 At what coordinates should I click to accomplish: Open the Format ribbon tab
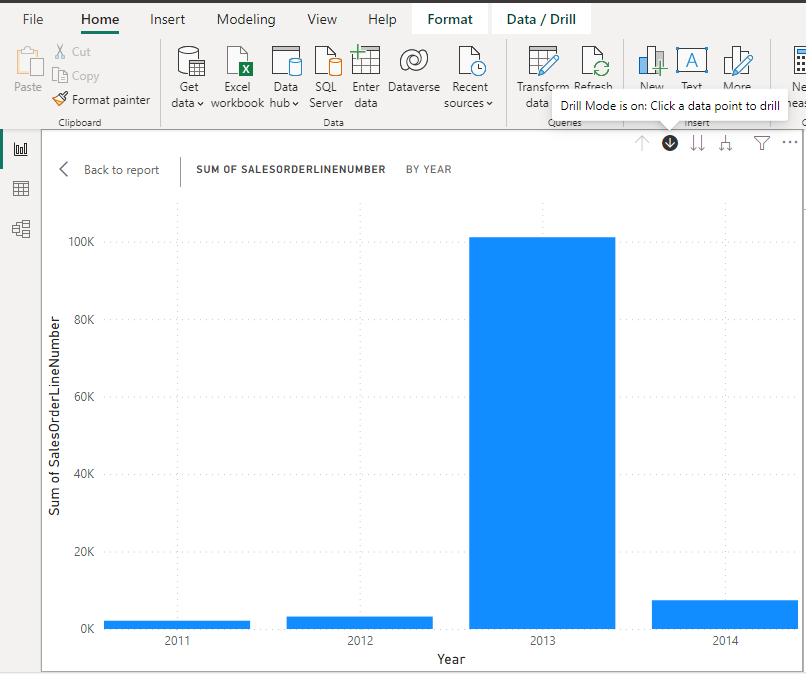450,20
